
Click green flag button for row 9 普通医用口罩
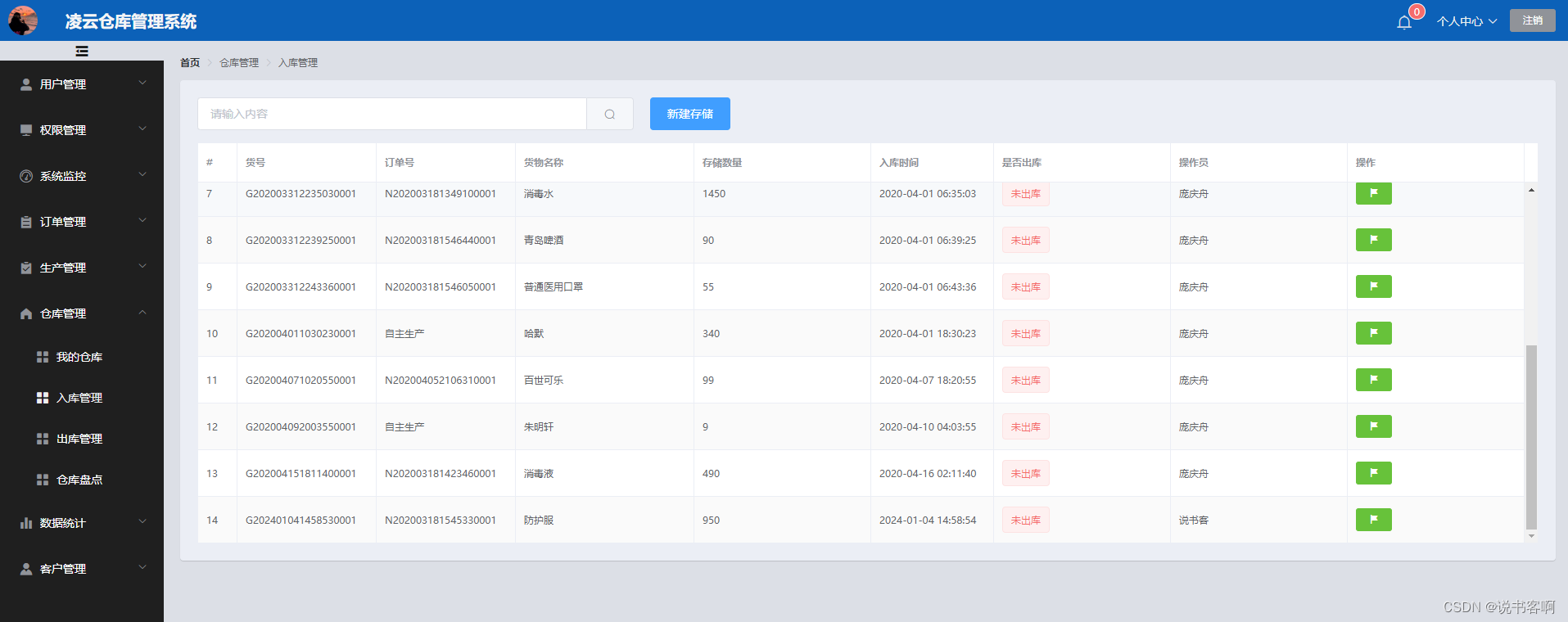[x=1373, y=286]
